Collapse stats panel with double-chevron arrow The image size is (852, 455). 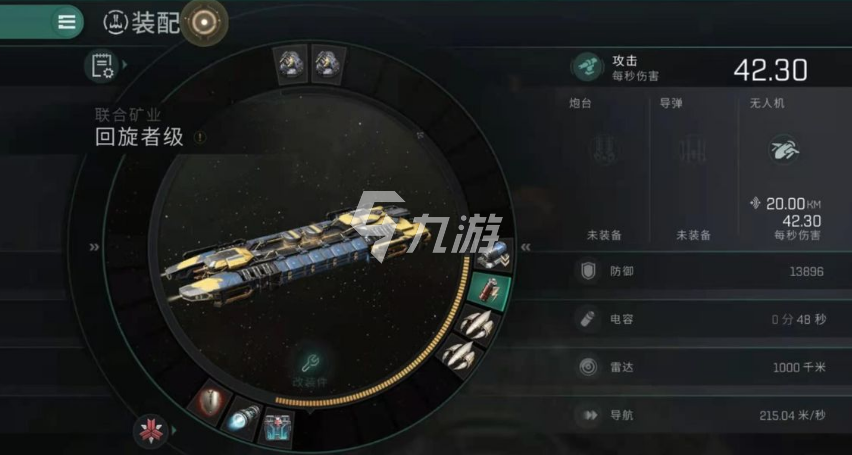click(x=525, y=247)
